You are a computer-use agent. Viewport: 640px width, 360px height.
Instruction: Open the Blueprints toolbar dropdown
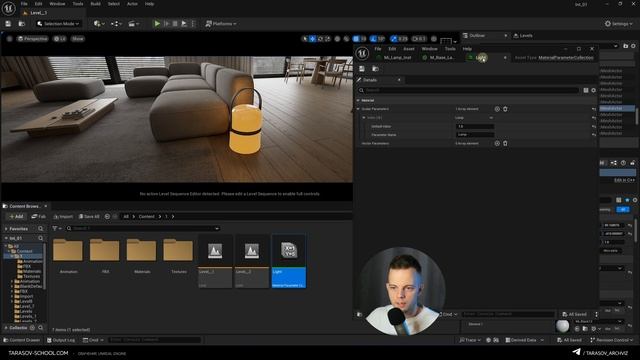tap(116, 24)
